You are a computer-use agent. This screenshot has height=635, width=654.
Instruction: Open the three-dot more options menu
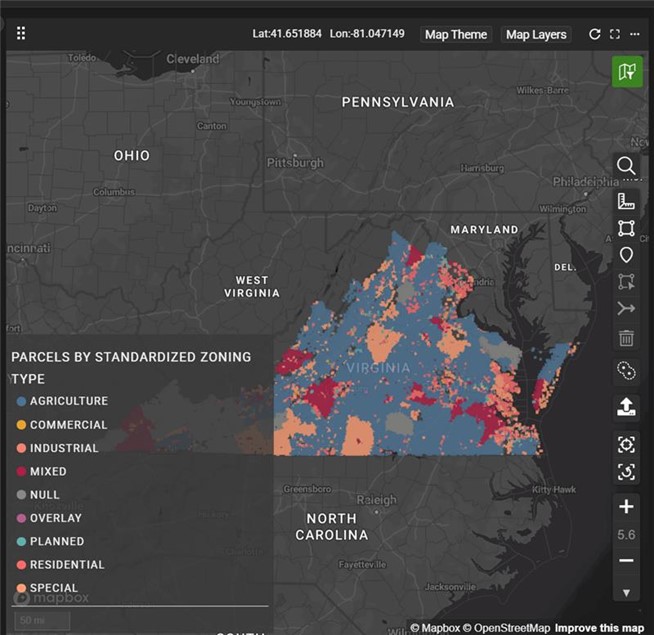pyautogui.click(x=634, y=34)
